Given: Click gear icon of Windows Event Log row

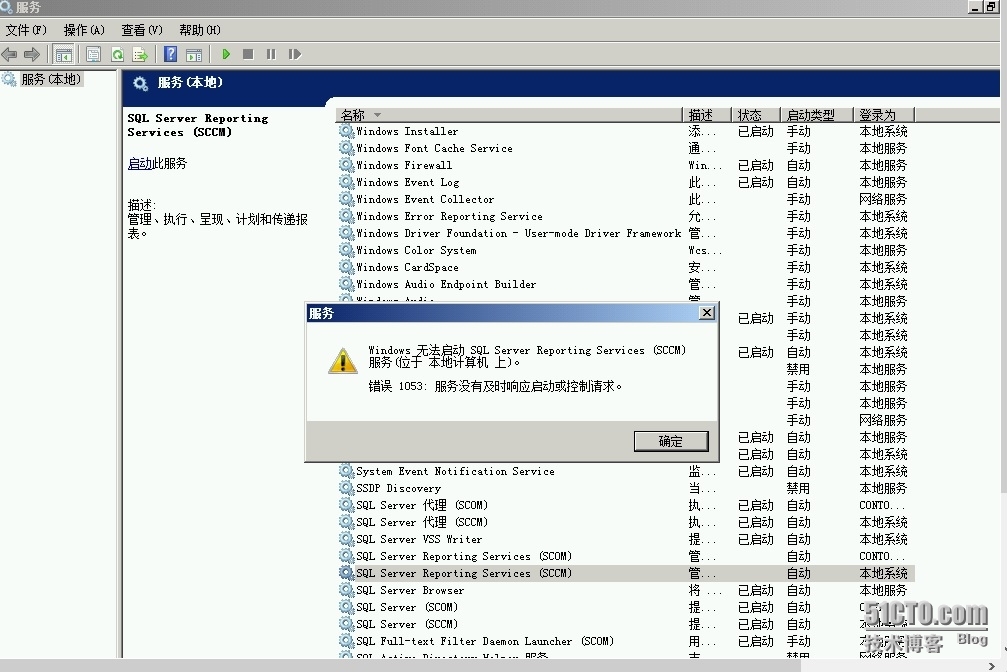Looking at the screenshot, I should (x=347, y=182).
